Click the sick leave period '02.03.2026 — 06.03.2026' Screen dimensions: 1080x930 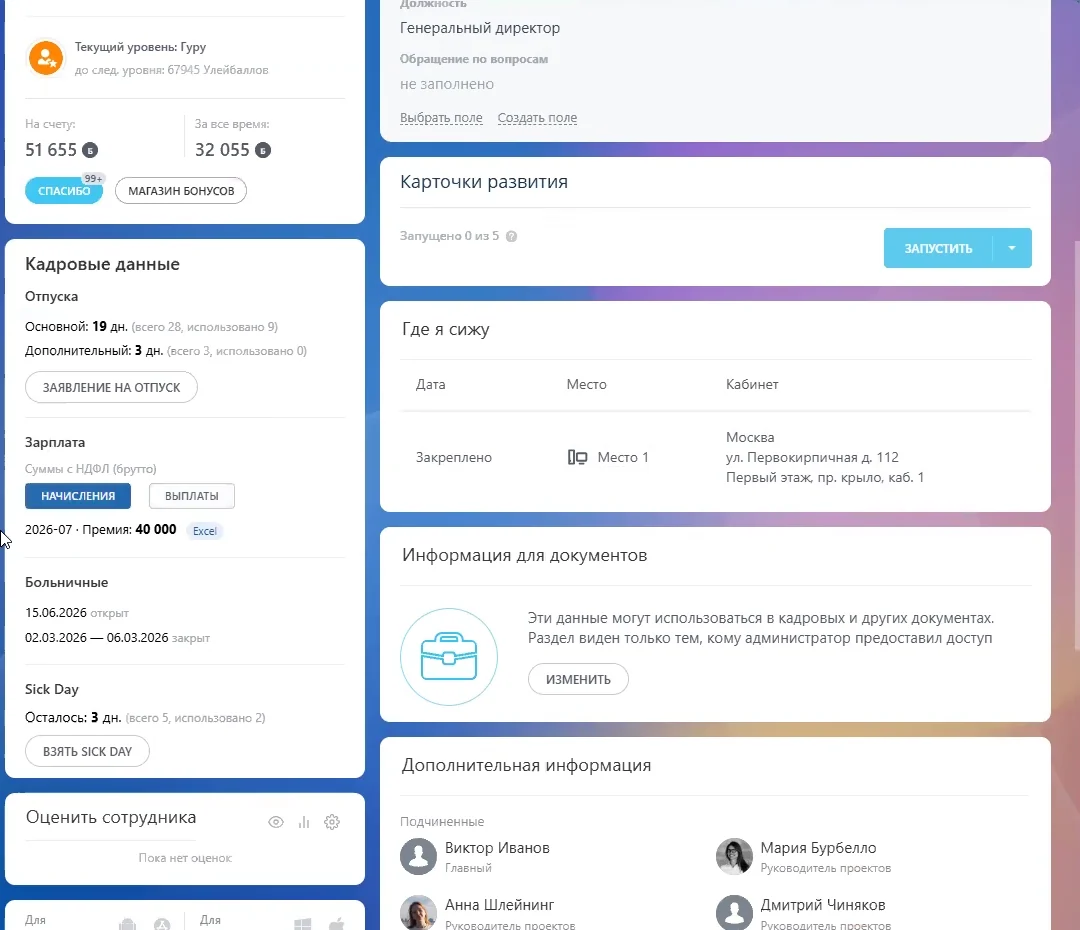pyautogui.click(x=96, y=637)
